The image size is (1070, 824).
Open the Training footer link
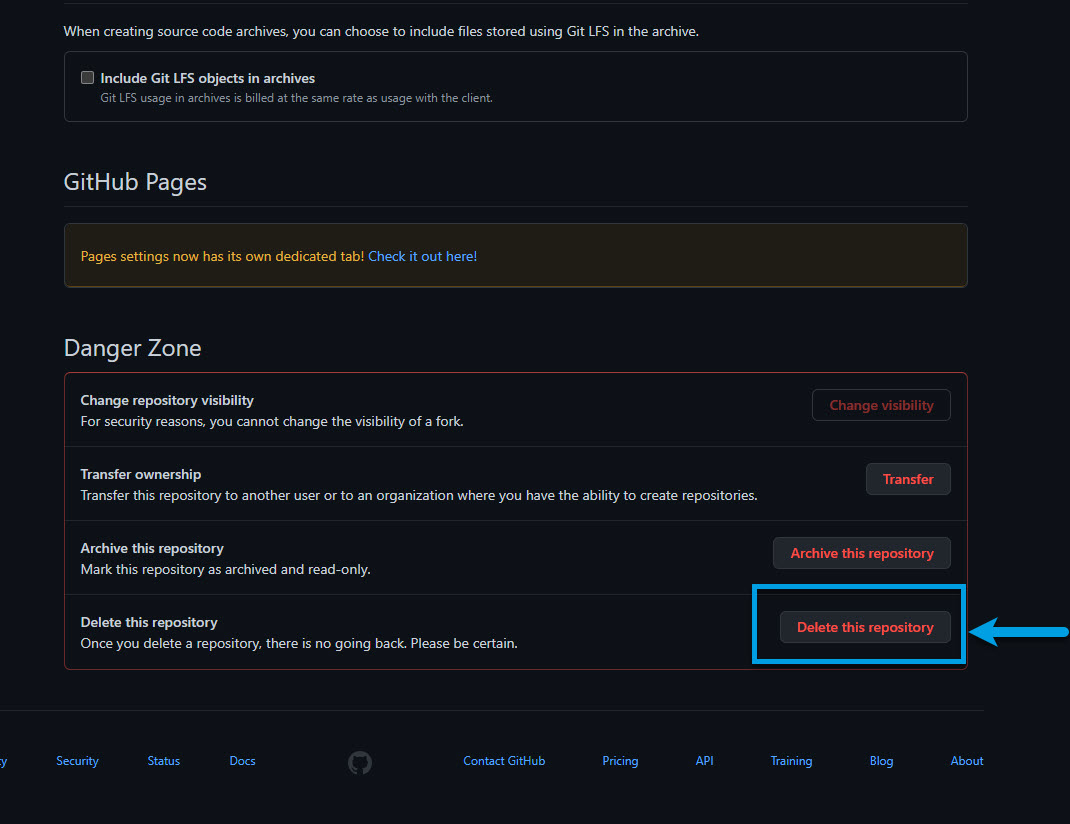[x=791, y=761]
